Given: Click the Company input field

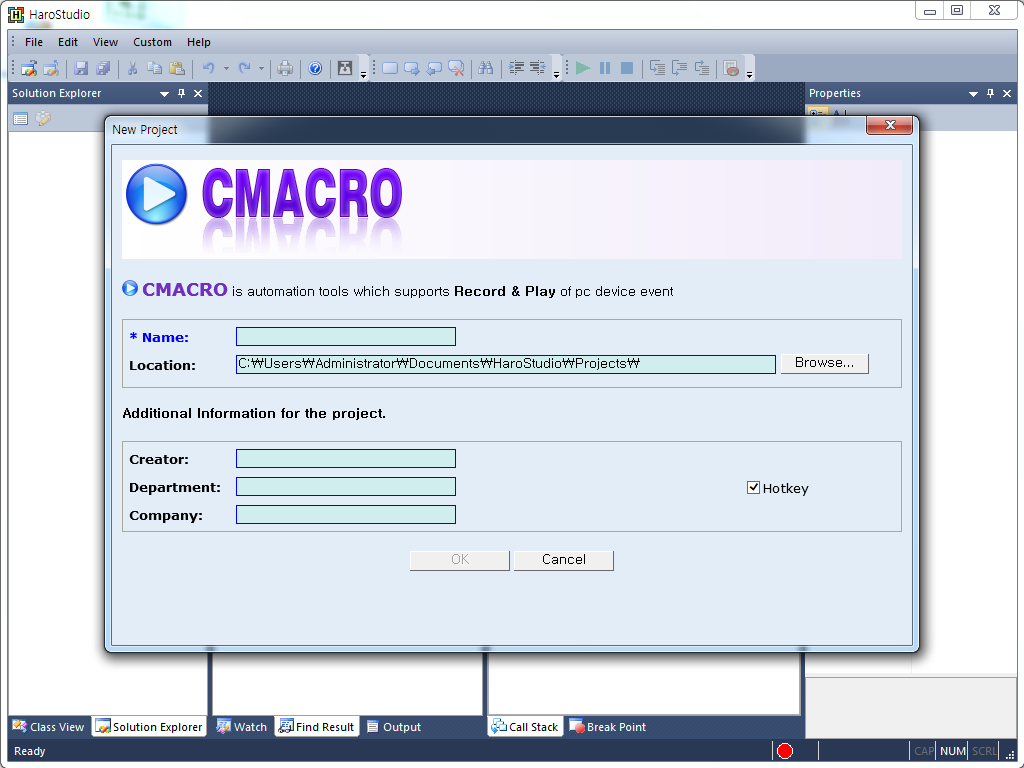Looking at the screenshot, I should coord(346,515).
